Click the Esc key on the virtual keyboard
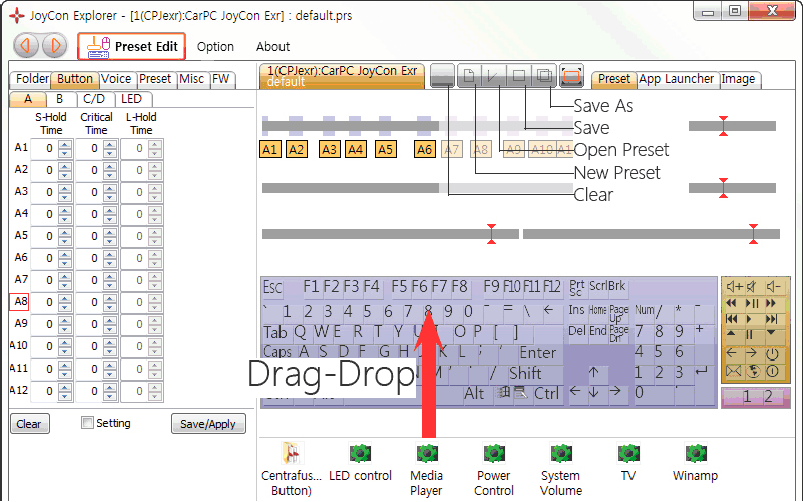 272,287
